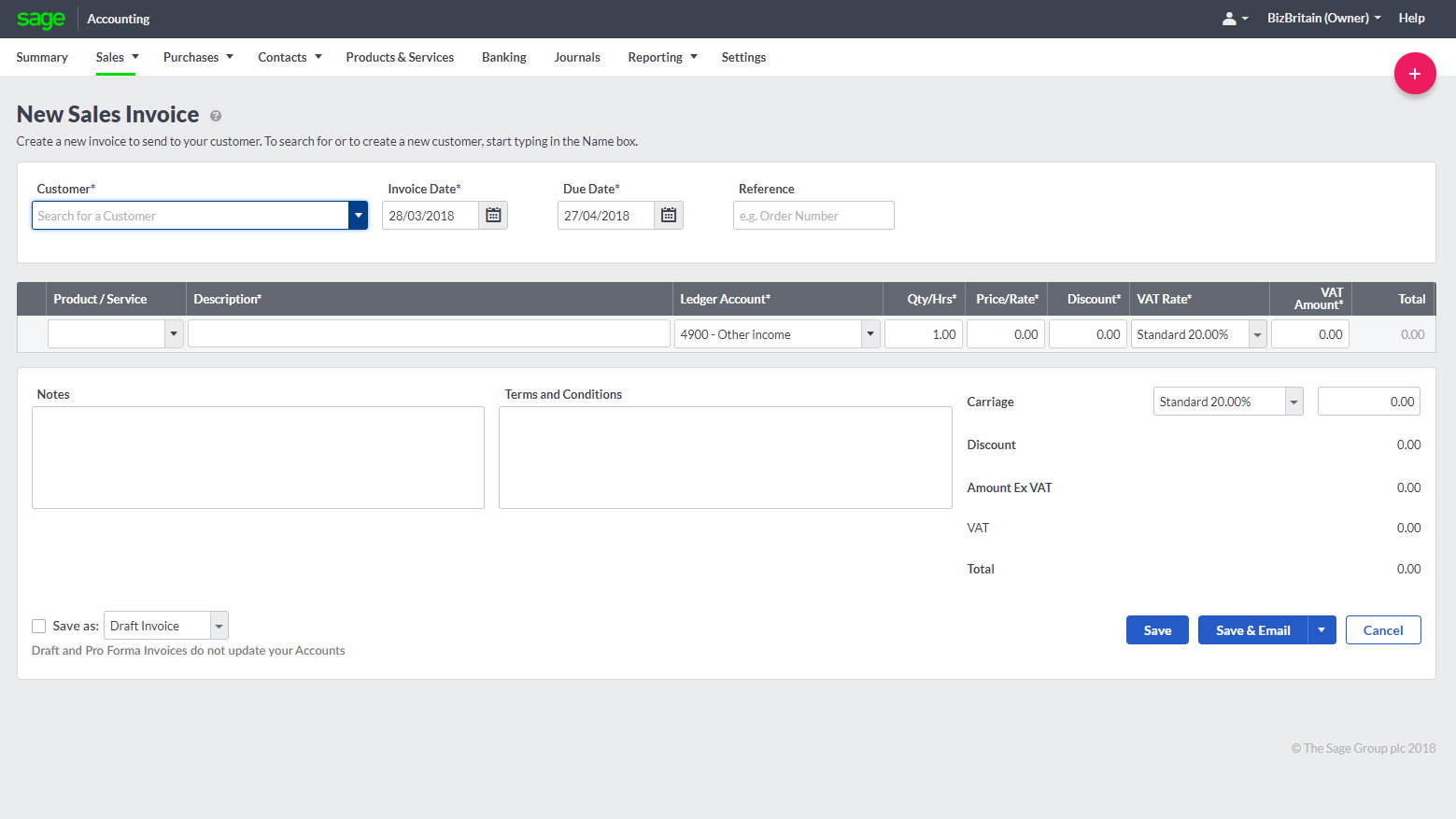
Task: Switch to the Banking tab
Action: click(503, 57)
